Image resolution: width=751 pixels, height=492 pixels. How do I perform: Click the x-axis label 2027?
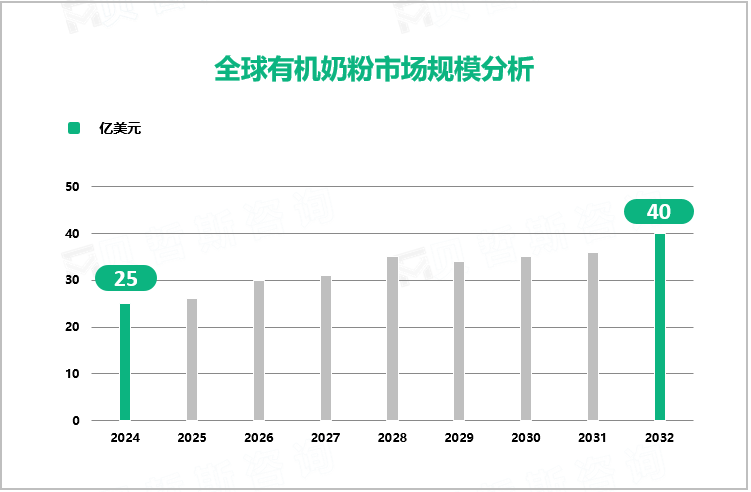326,438
